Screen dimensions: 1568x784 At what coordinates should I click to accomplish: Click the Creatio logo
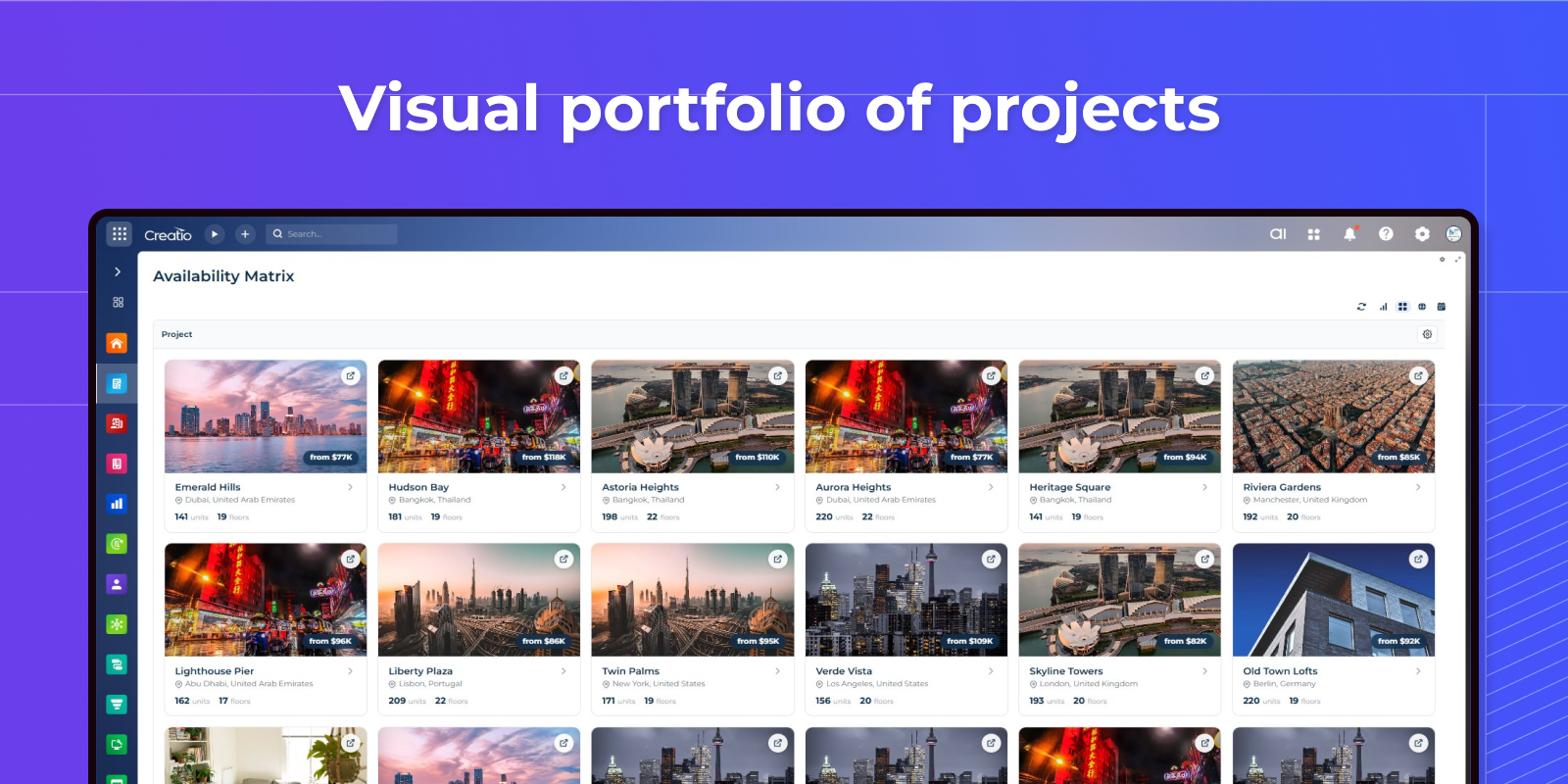[168, 235]
